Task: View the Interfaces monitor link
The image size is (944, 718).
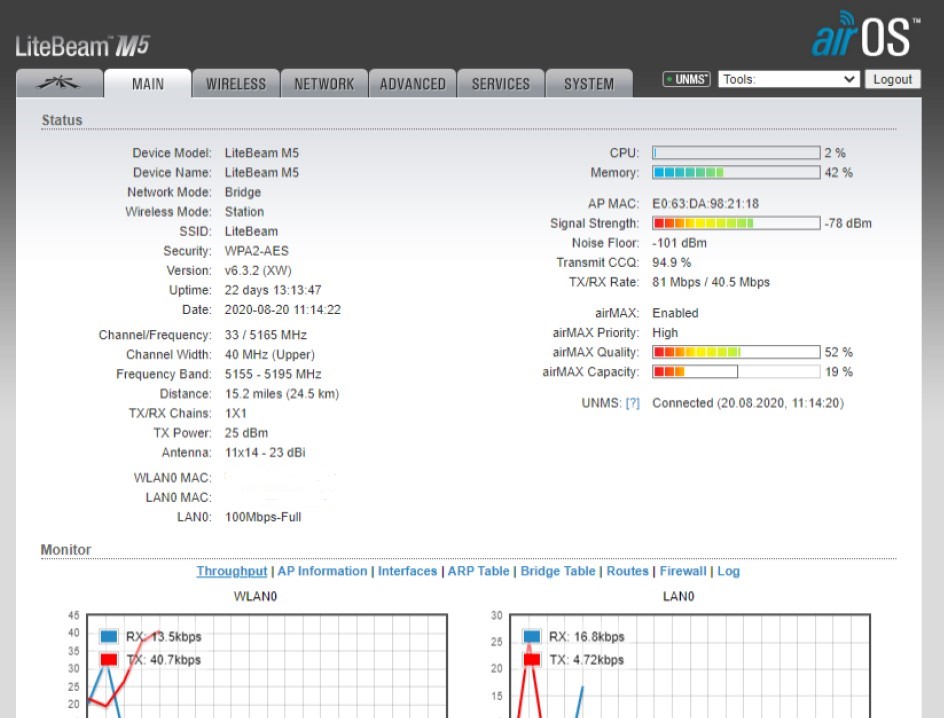Action: click(408, 571)
